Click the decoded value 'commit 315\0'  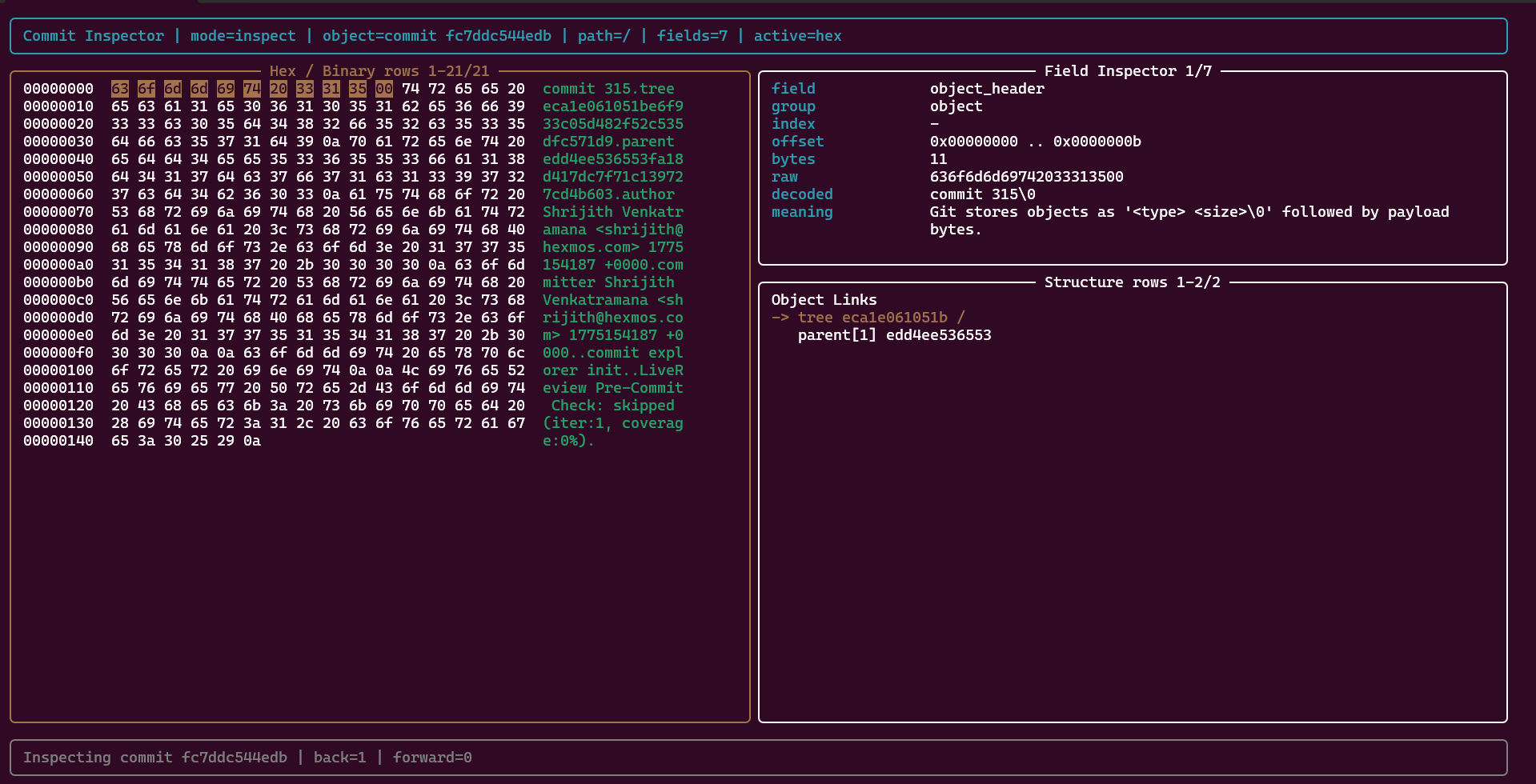(x=983, y=194)
